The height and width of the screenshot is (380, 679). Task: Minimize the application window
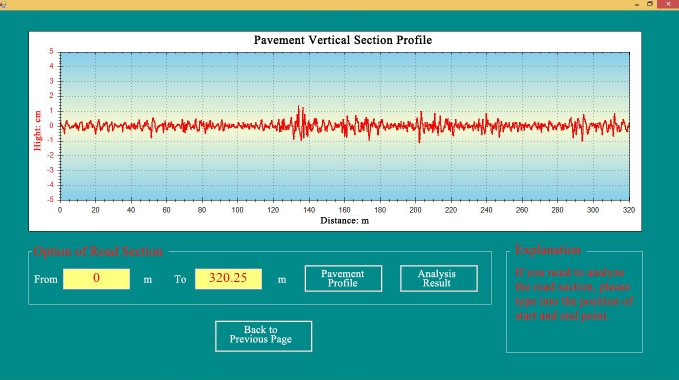coord(637,4)
